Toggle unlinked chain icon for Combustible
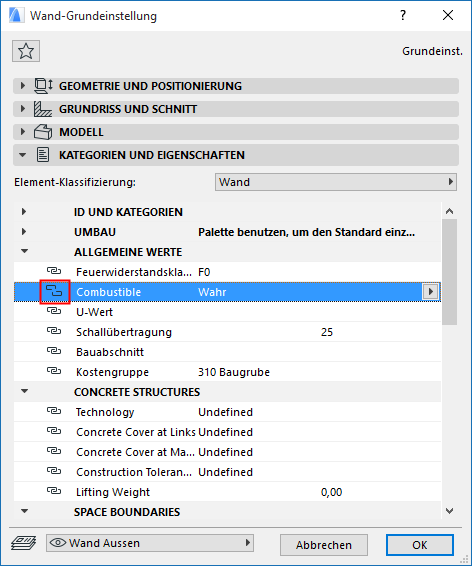This screenshot has height=566, width=472. pos(54,291)
